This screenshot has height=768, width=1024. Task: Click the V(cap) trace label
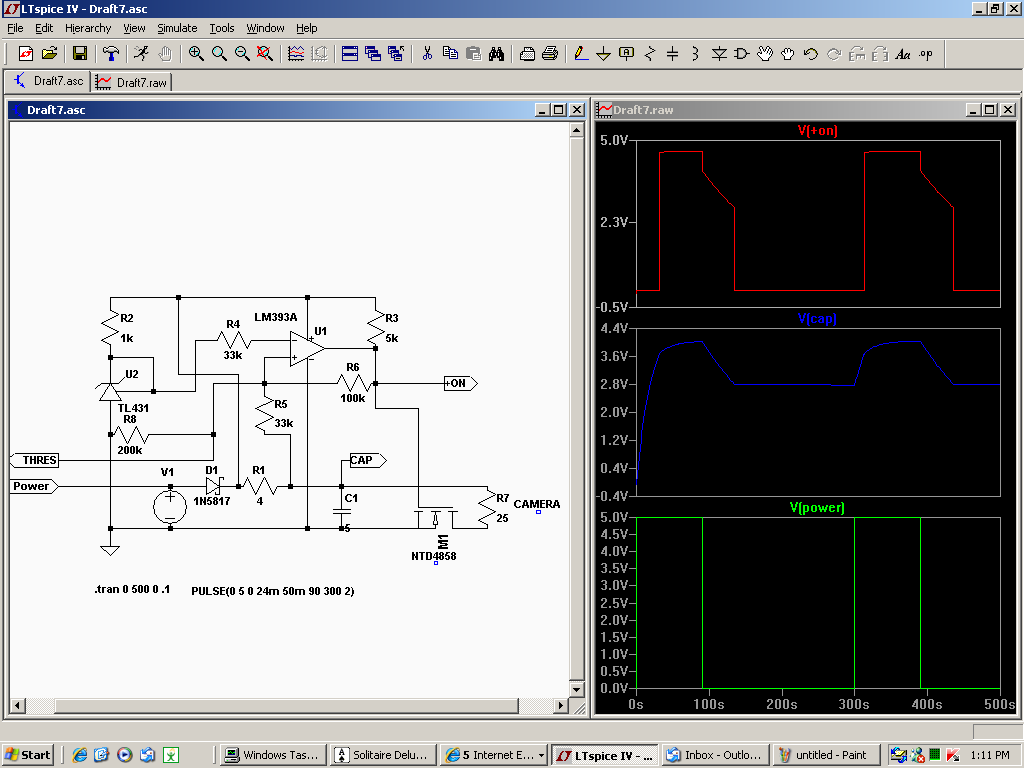[x=817, y=319]
